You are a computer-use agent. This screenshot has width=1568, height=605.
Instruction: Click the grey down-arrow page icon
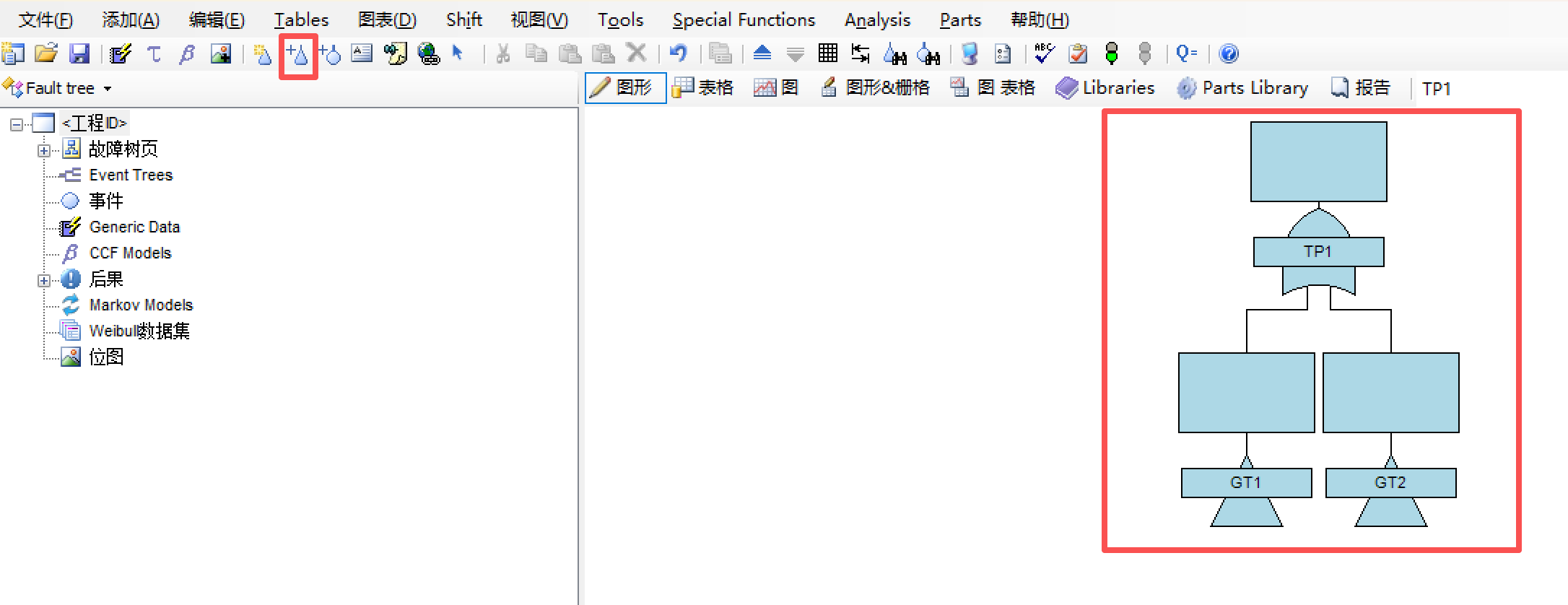795,54
